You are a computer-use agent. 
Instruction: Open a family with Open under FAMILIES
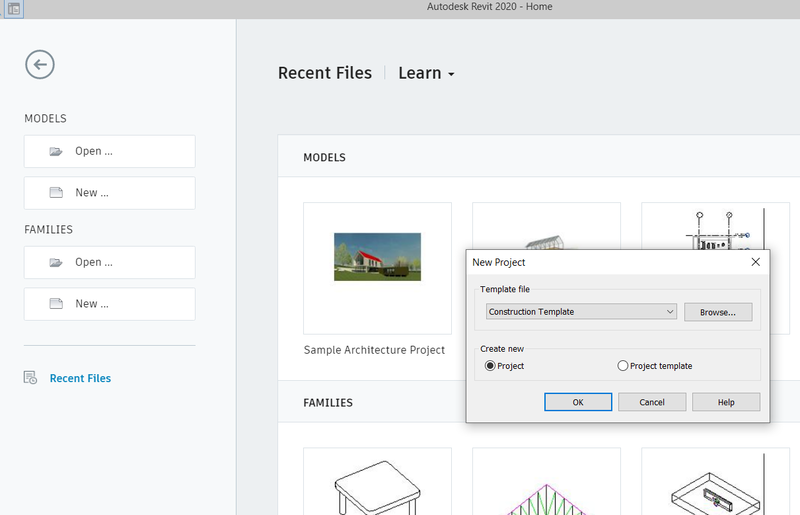(110, 262)
